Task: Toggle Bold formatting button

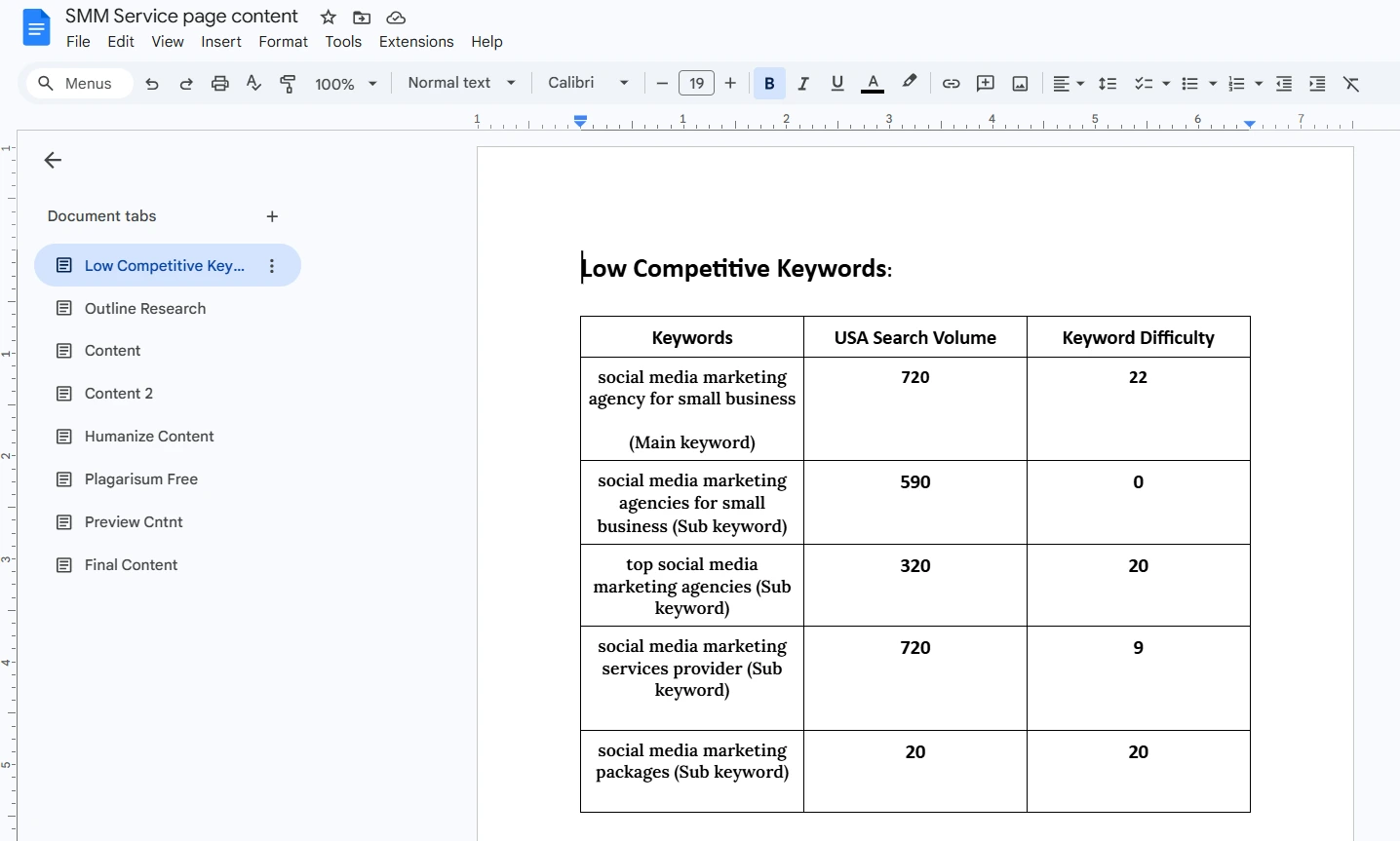Action: pos(769,84)
